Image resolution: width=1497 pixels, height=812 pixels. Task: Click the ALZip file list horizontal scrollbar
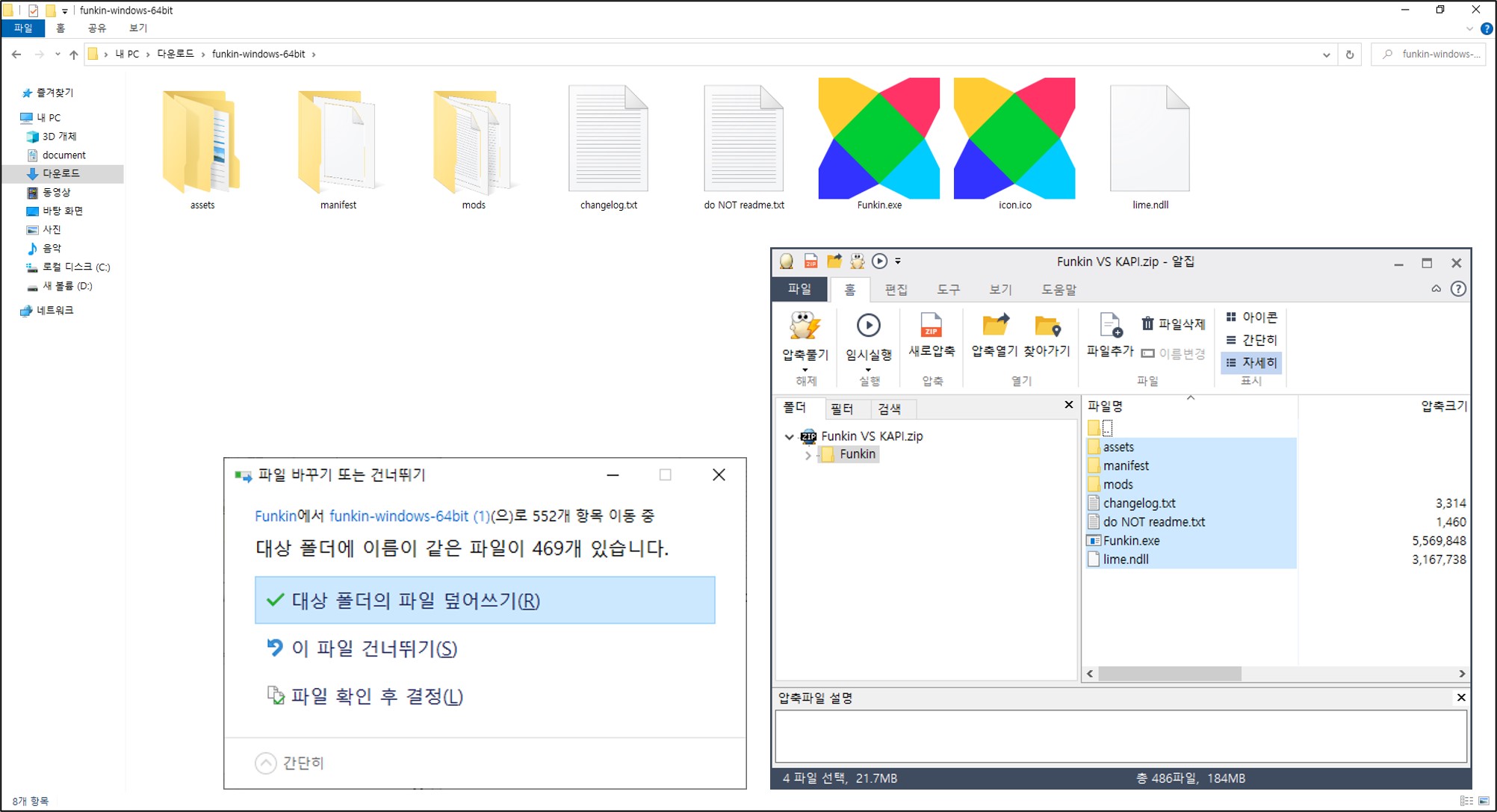coord(1170,674)
